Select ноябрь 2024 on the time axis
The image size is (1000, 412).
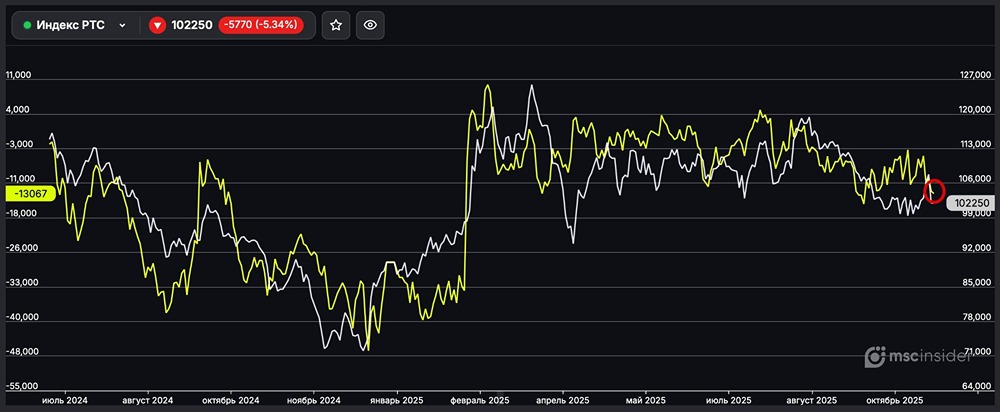tap(313, 401)
